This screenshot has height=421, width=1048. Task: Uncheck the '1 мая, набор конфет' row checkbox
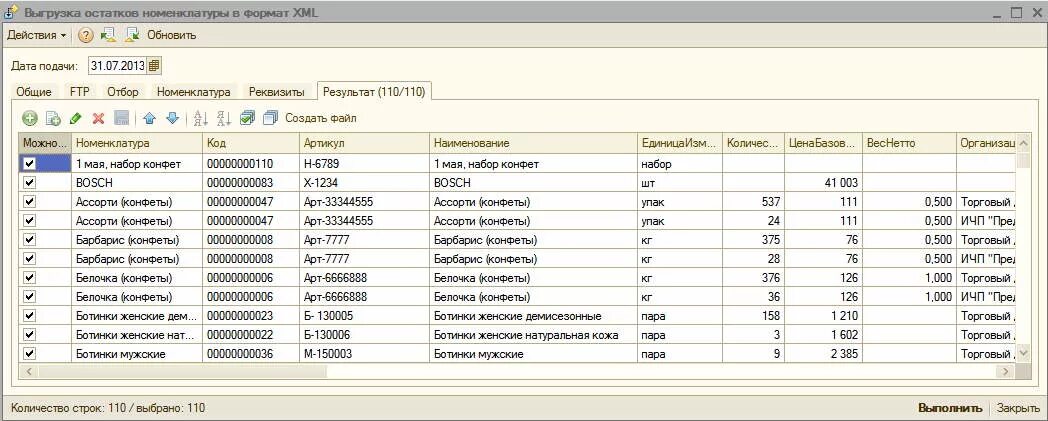(x=29, y=163)
